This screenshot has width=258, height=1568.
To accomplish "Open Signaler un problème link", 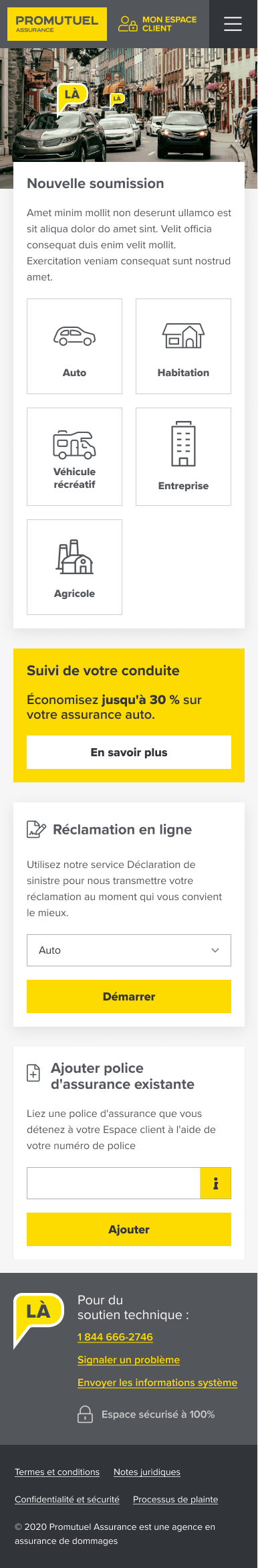I will pyautogui.click(x=128, y=1360).
